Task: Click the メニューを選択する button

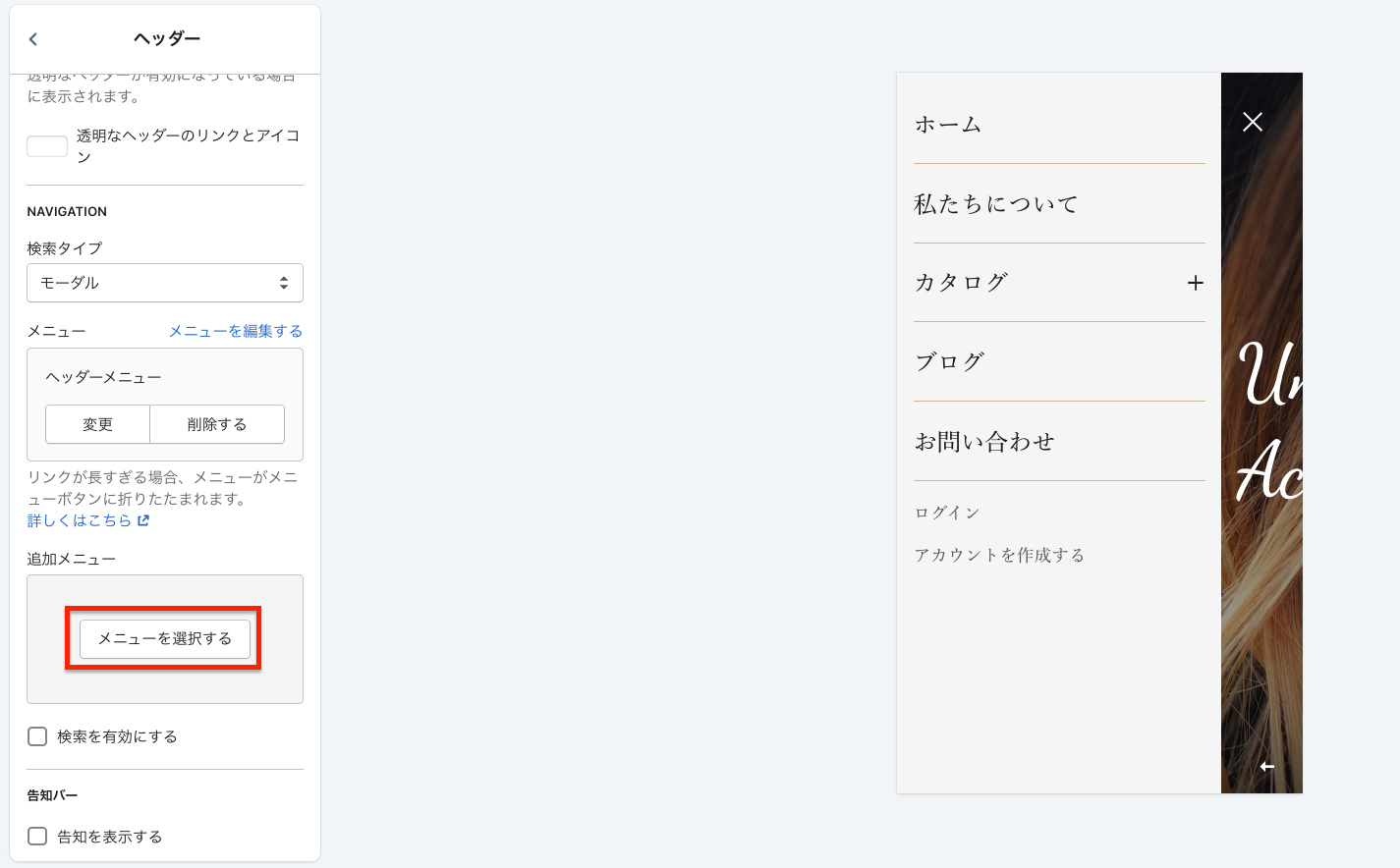Action: 164,638
